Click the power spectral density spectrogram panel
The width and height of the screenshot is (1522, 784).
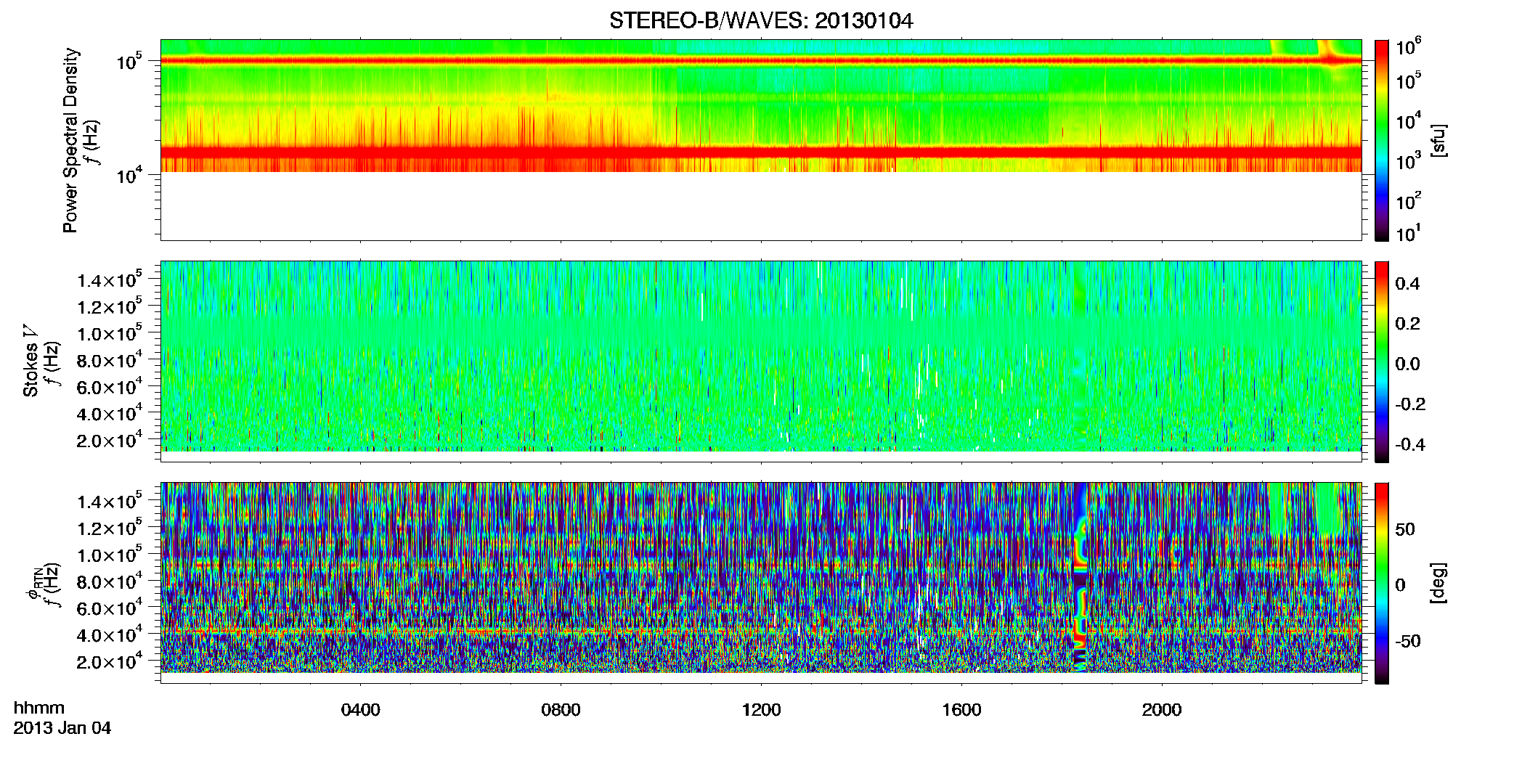pyautogui.click(x=761, y=140)
